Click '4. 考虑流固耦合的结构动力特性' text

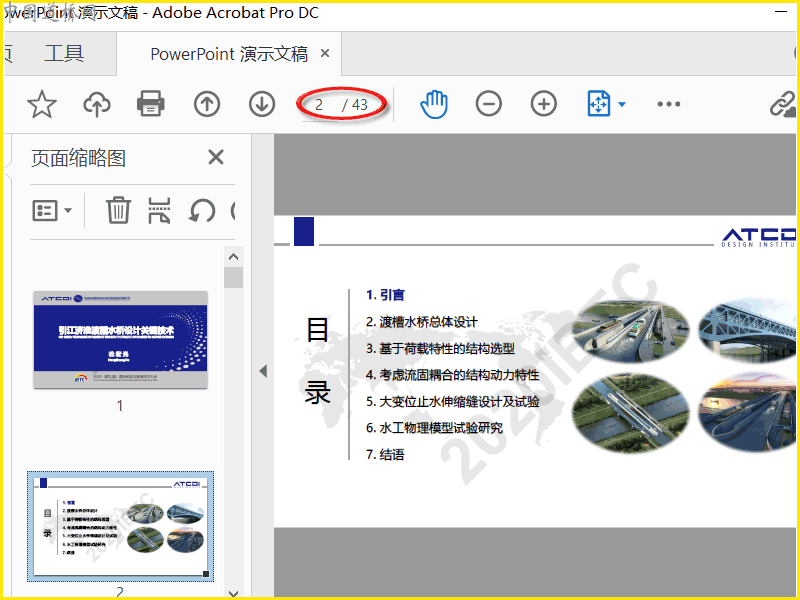(x=453, y=375)
